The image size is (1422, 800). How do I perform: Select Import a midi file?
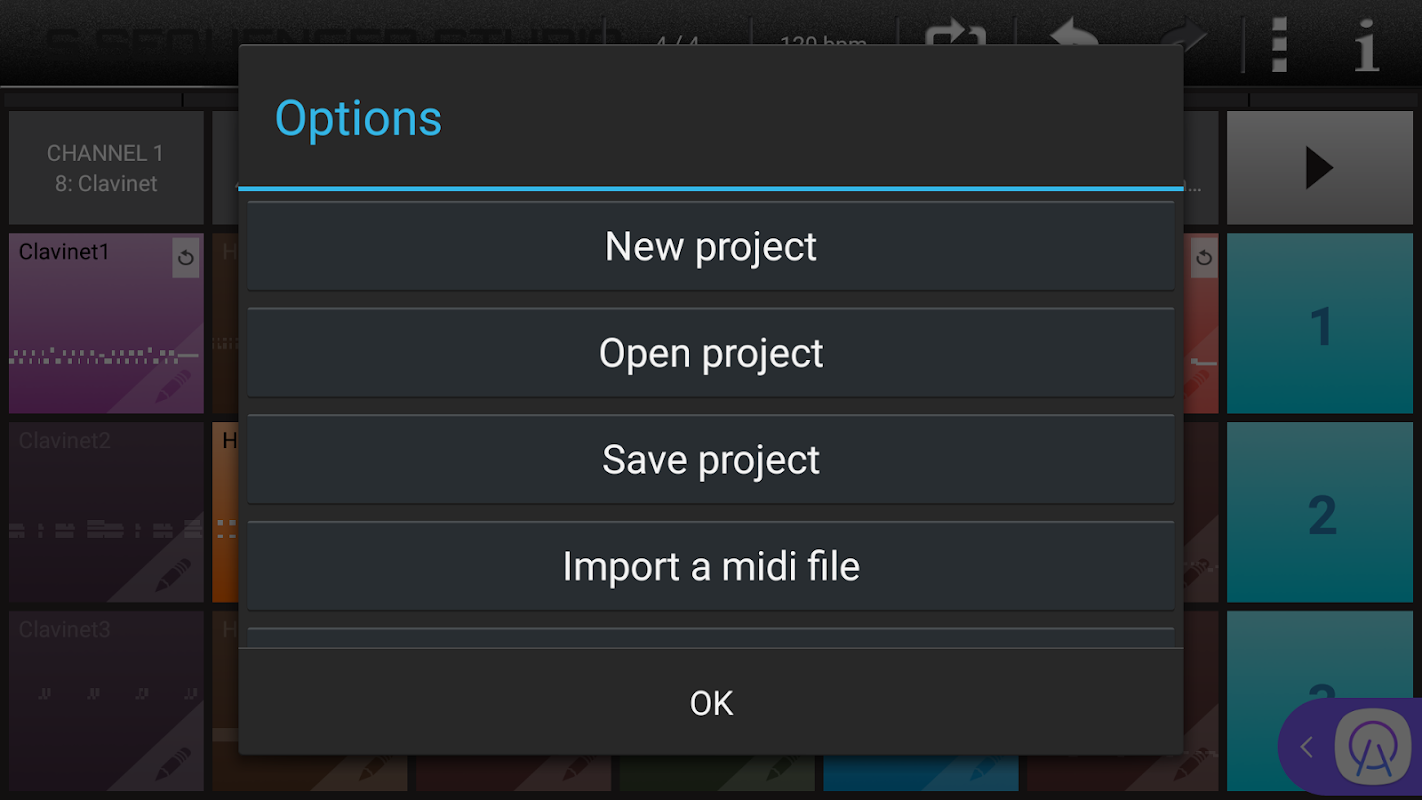tap(710, 567)
